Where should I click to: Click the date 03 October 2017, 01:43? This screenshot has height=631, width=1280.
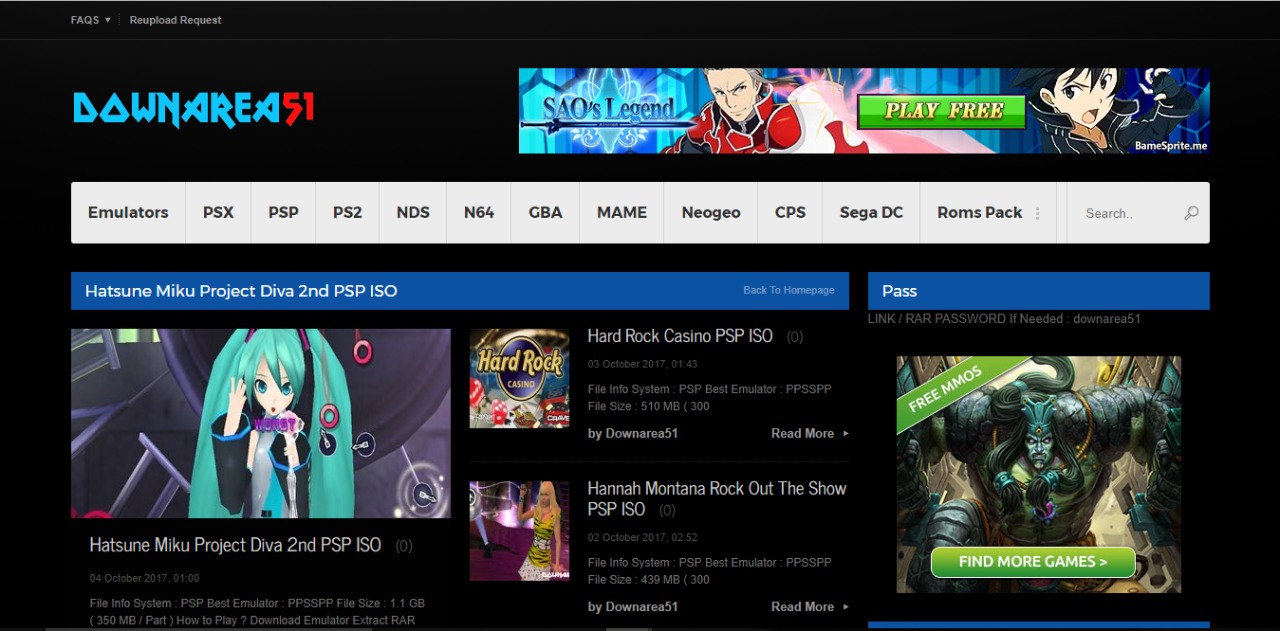(643, 364)
